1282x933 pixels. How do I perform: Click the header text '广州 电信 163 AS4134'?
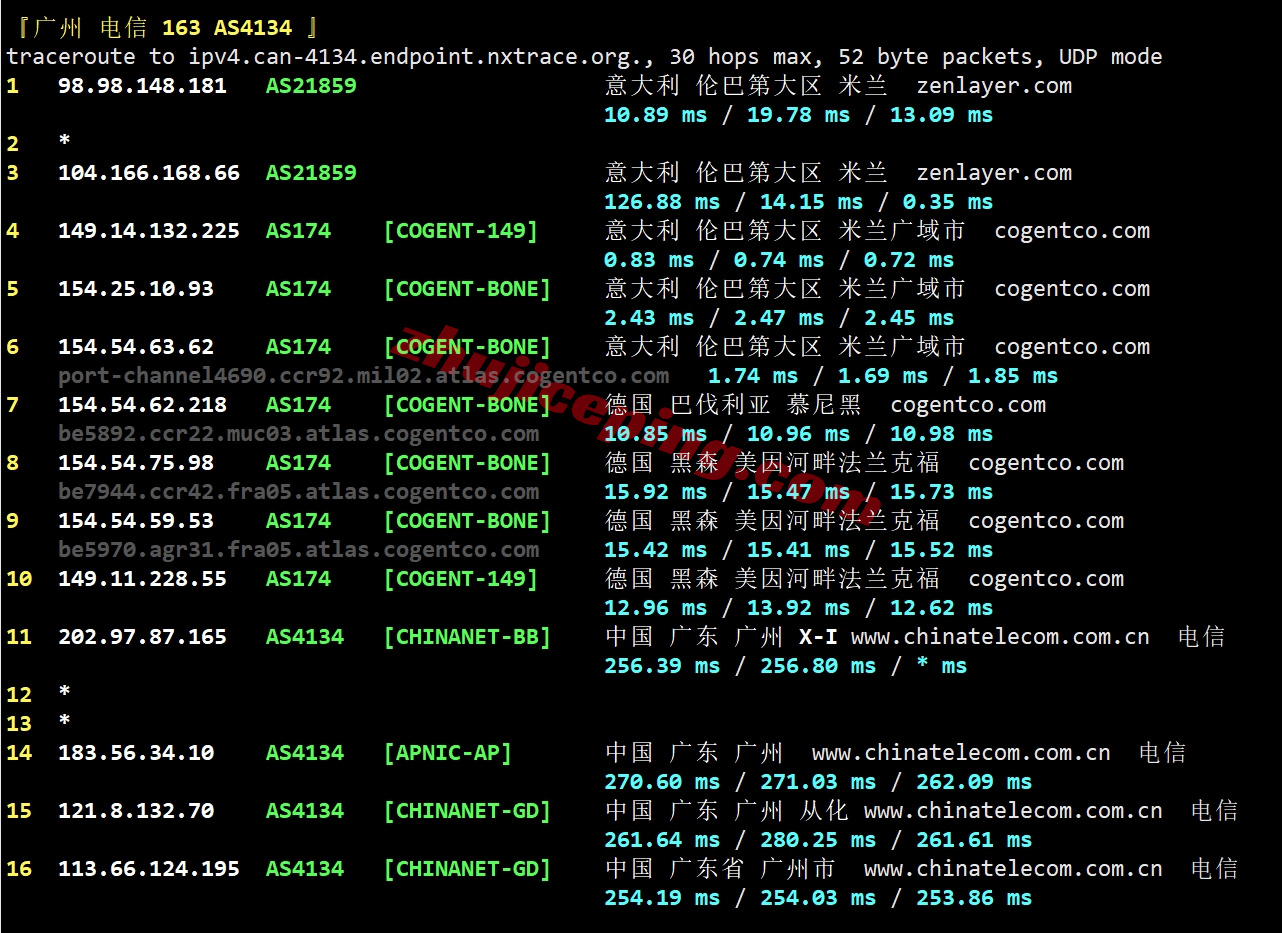click(x=163, y=28)
